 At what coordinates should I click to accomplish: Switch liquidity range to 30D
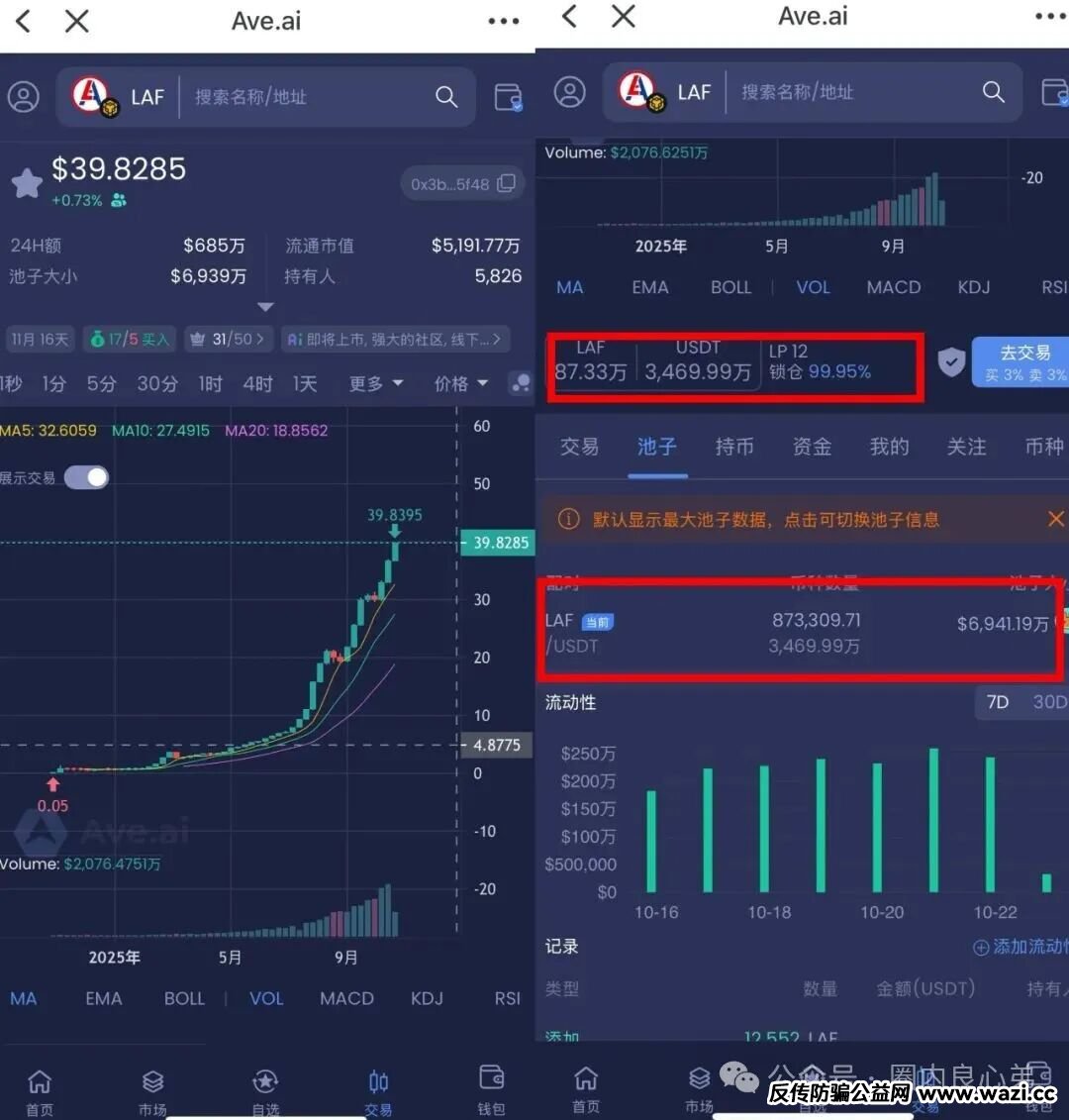(1048, 702)
